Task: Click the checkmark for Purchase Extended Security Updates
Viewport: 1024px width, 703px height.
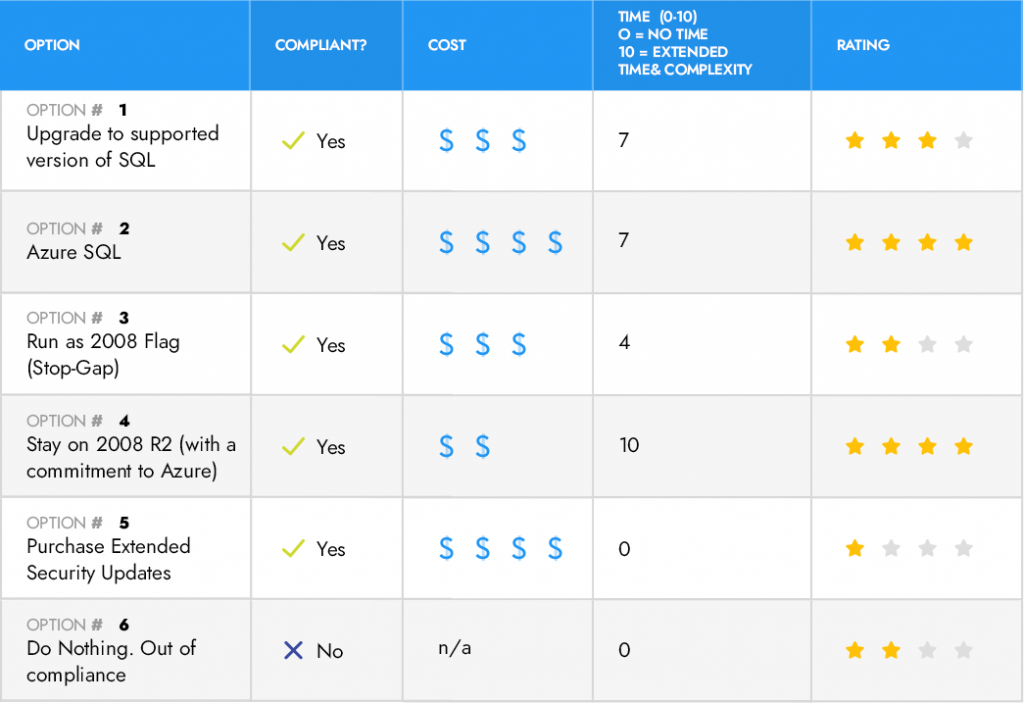Action: (x=293, y=549)
